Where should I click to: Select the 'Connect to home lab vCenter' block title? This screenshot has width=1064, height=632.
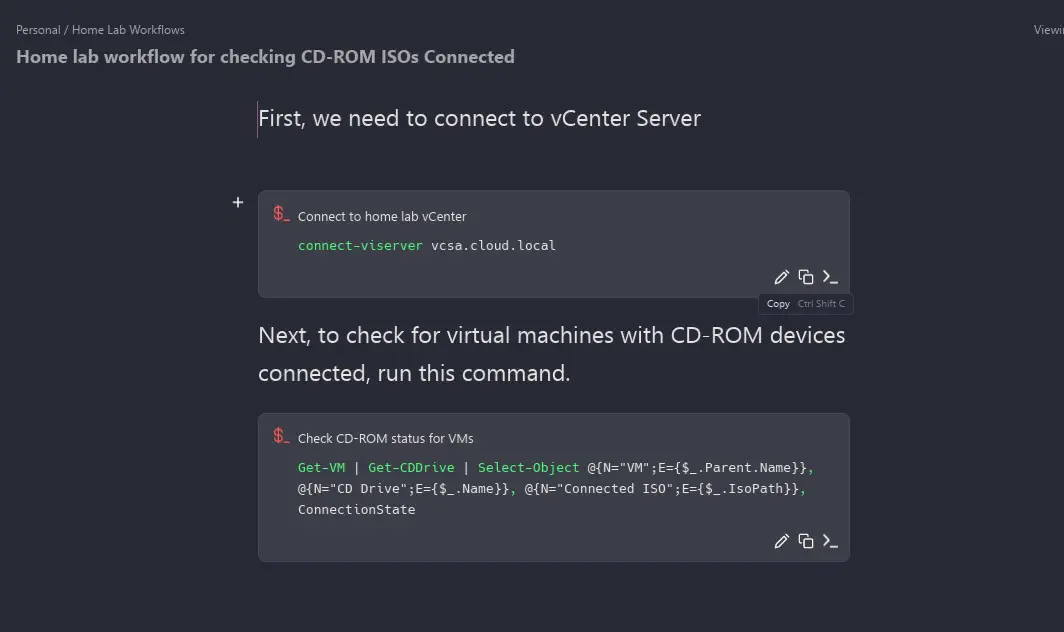coord(382,216)
